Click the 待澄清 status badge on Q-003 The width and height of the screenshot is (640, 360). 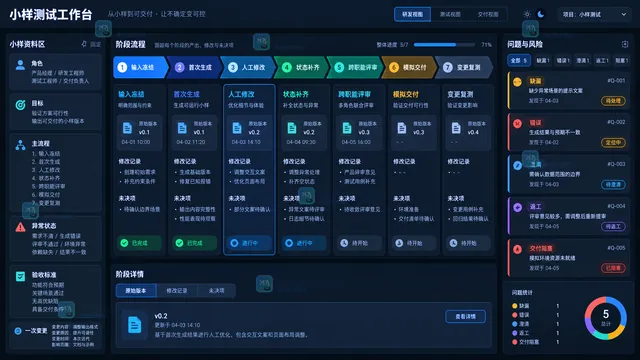tap(613, 184)
